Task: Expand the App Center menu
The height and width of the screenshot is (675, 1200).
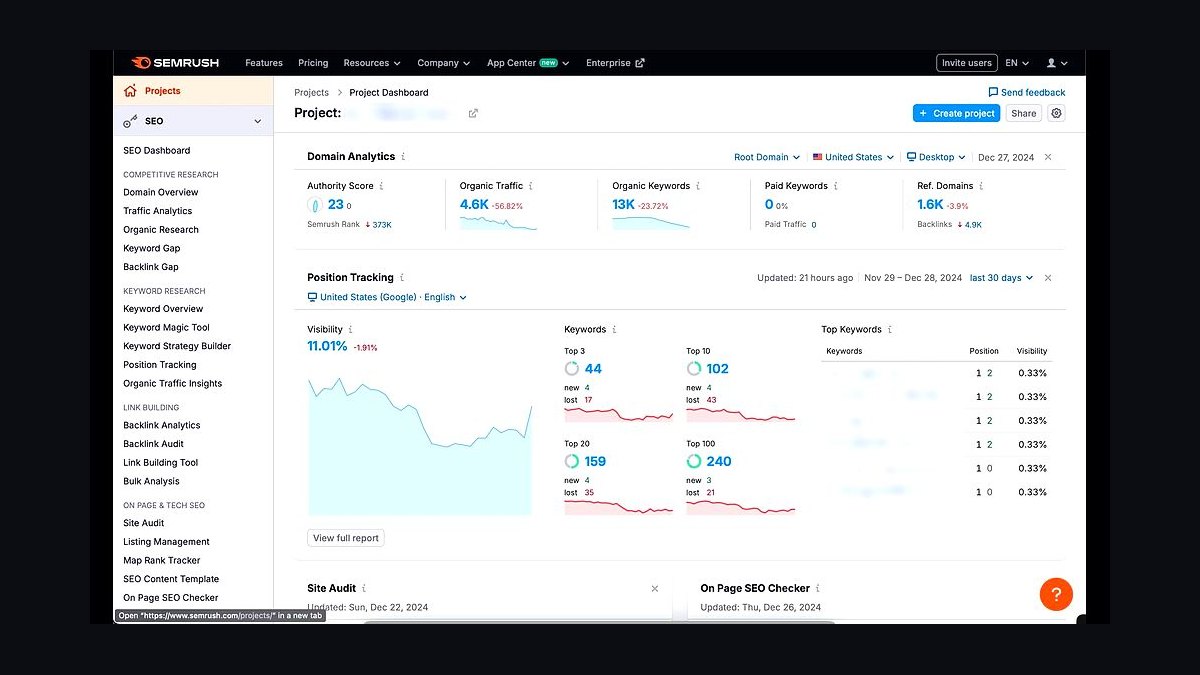Action: pyautogui.click(x=528, y=63)
